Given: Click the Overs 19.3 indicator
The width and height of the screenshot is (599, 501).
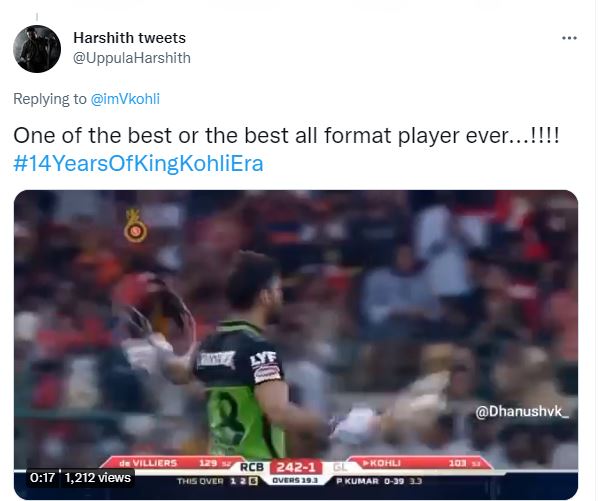Looking at the screenshot, I should [x=295, y=480].
